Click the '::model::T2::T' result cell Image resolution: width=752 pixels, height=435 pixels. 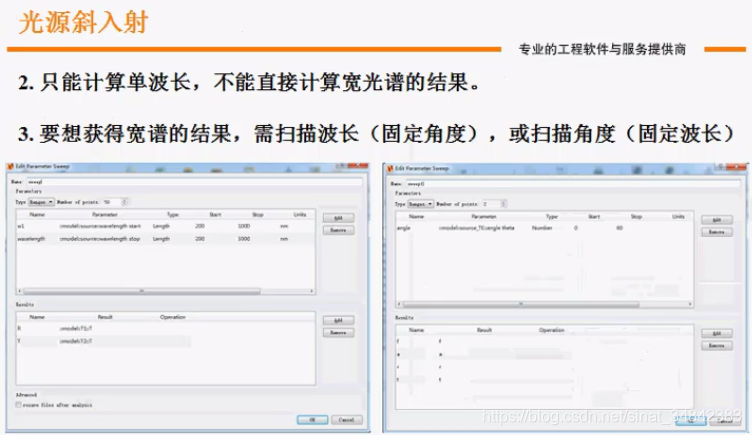(x=76, y=341)
